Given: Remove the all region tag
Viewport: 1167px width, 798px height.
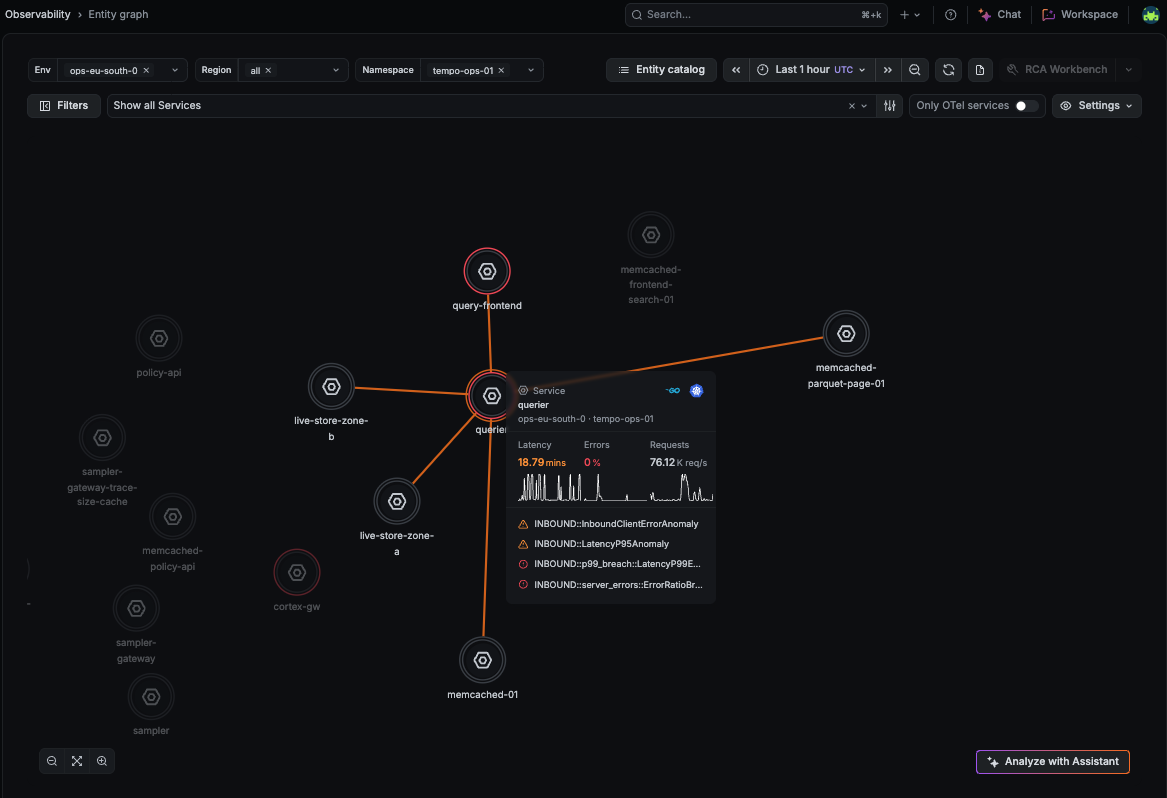Looking at the screenshot, I should [x=268, y=71].
